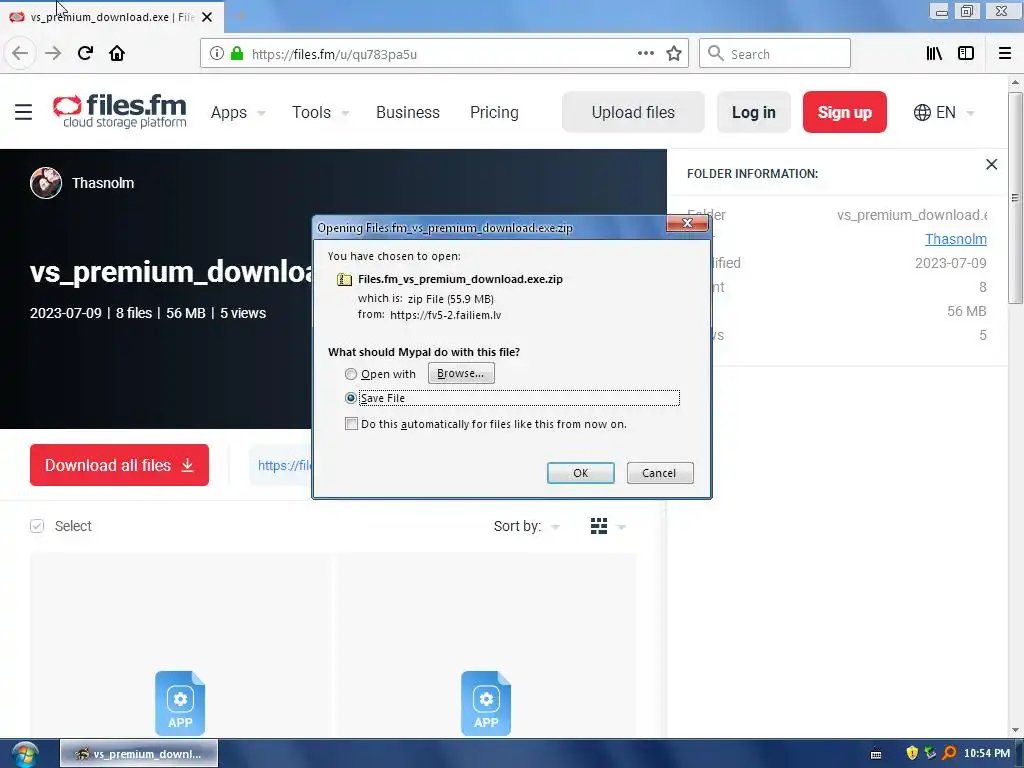Open the browser hamburger menu
Image resolution: width=1024 pixels, height=768 pixels.
[1005, 54]
